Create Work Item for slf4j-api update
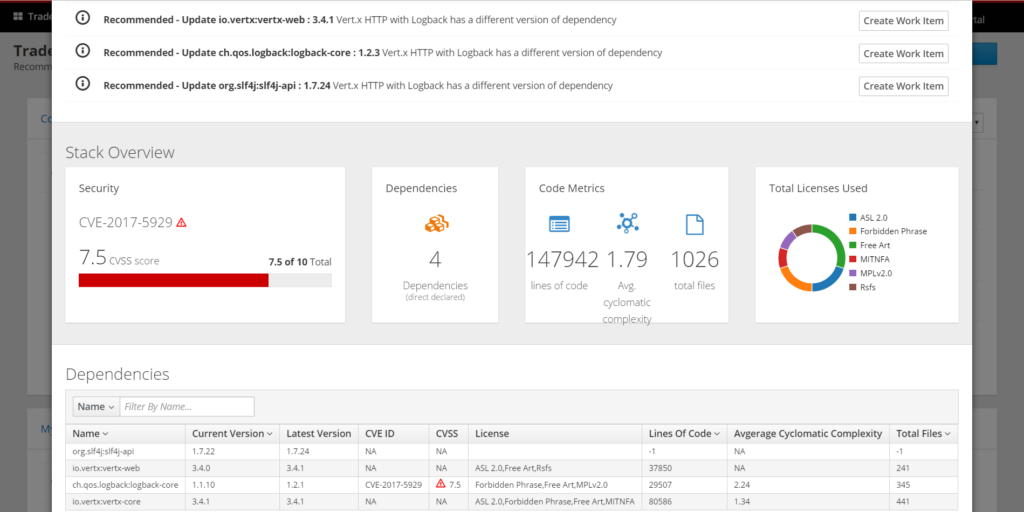 (903, 86)
